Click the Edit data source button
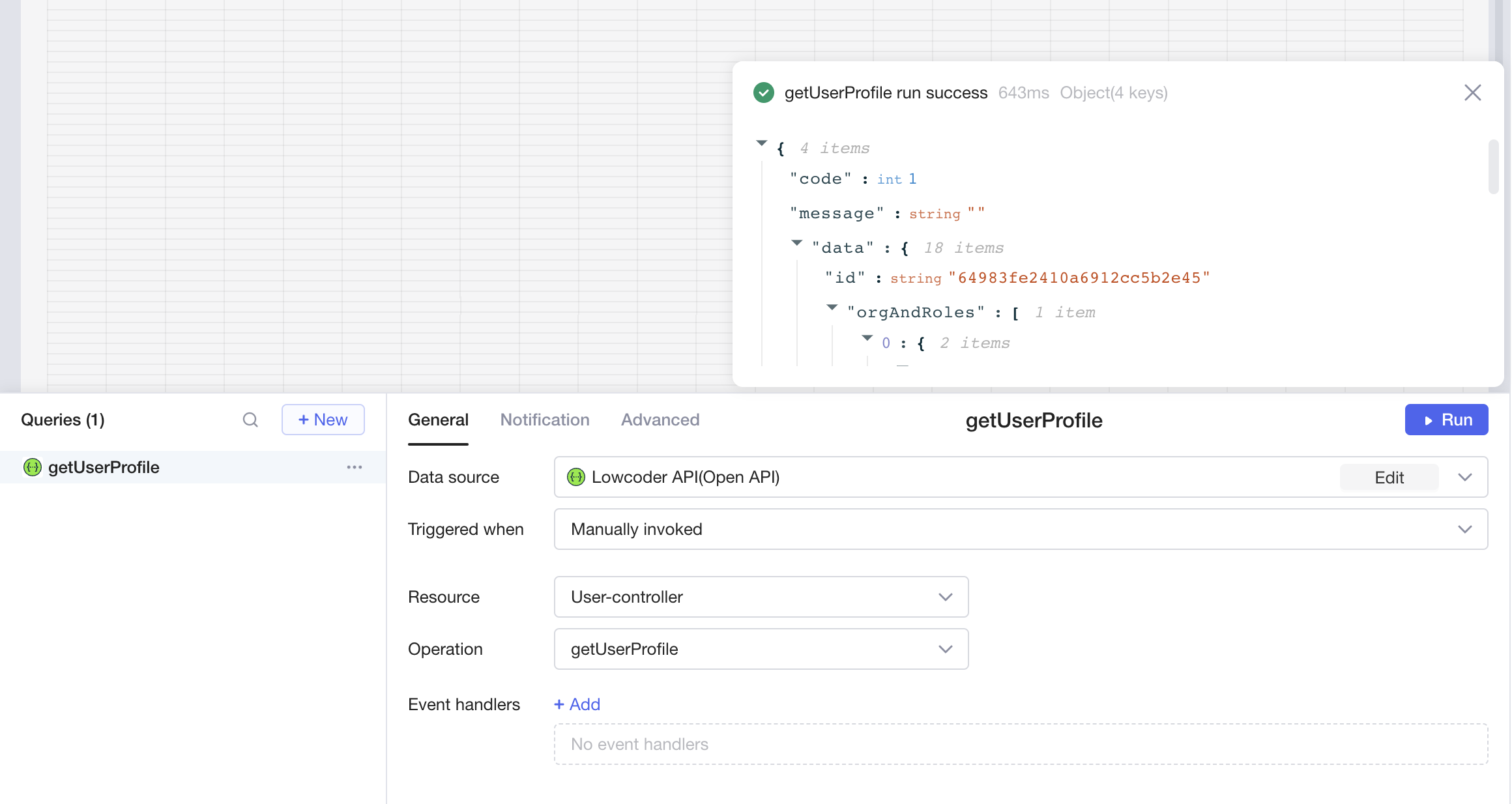Viewport: 1512px width, 804px height. point(1389,478)
